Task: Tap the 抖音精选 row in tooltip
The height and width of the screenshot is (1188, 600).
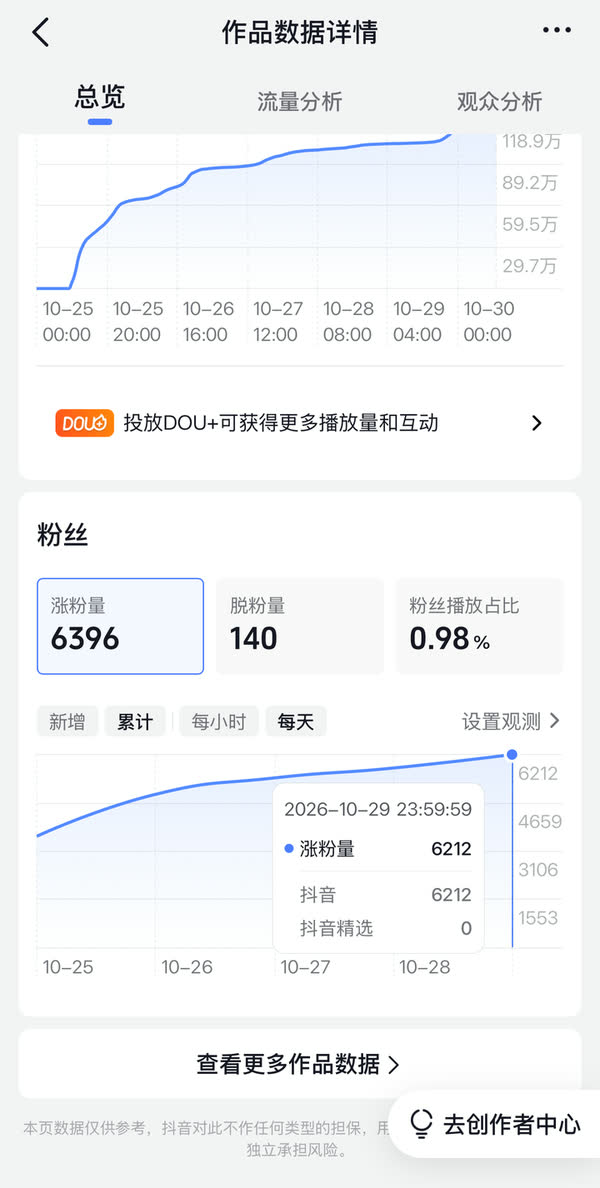Action: tap(378, 928)
